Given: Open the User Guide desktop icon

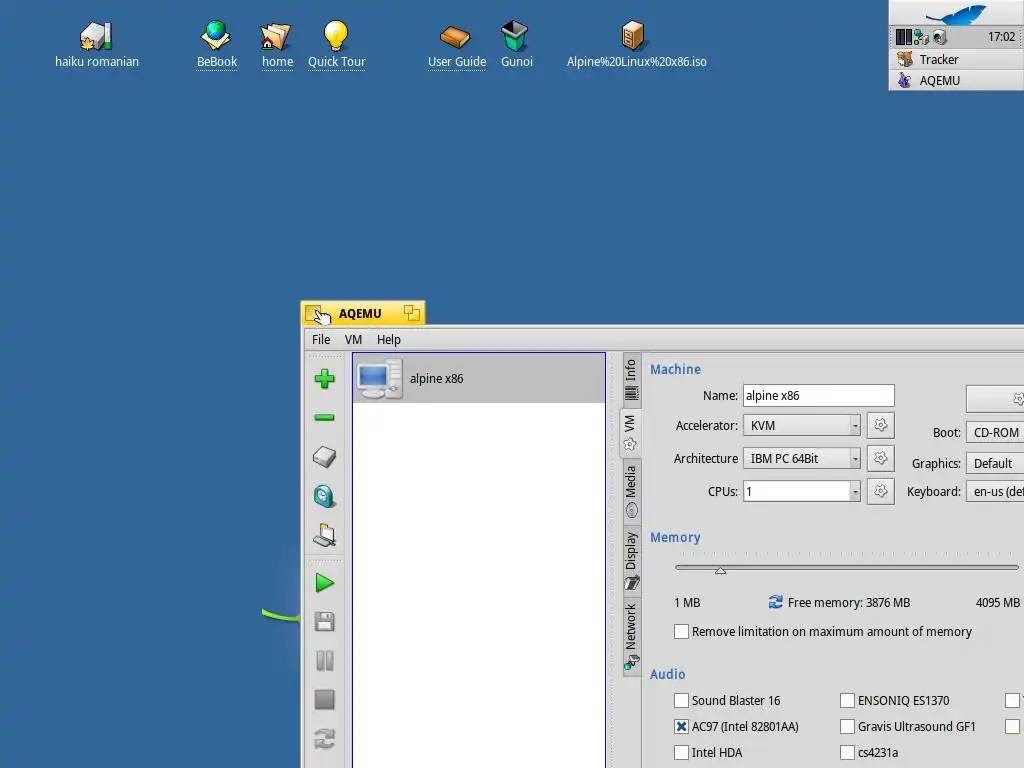Looking at the screenshot, I should point(456,45).
